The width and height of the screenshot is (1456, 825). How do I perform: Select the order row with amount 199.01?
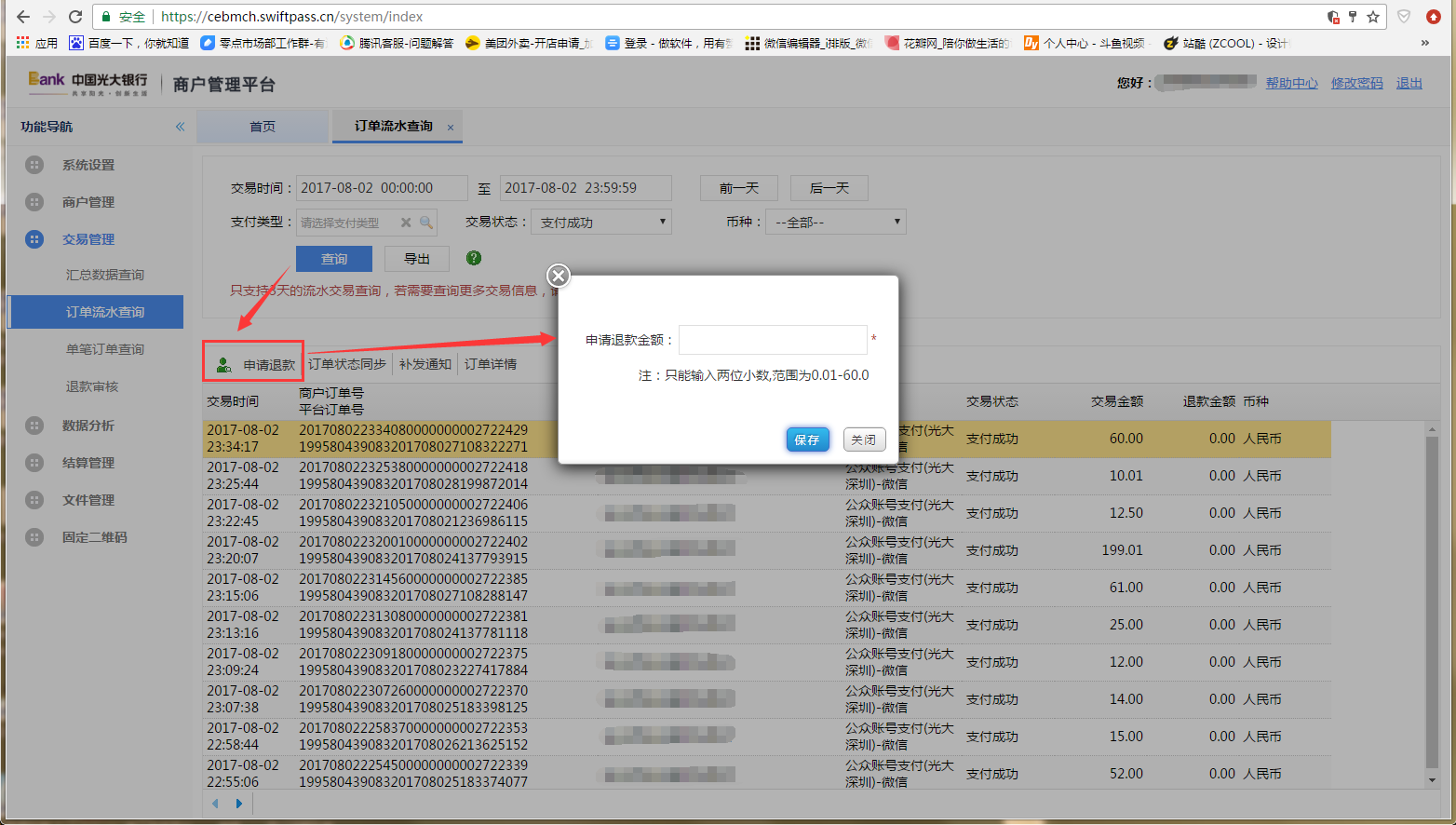[x=766, y=550]
